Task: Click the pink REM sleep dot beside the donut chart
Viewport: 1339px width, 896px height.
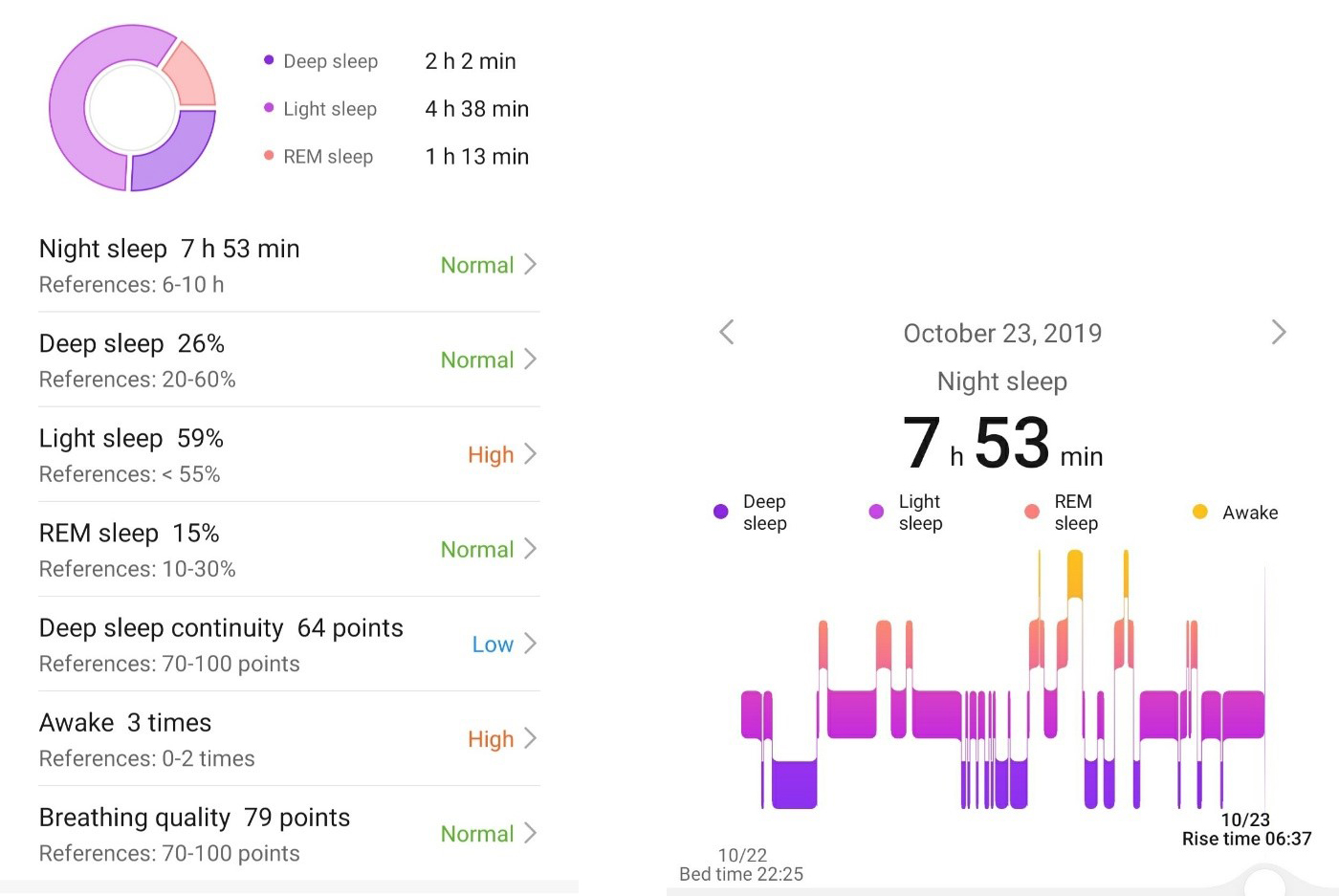Action: [268, 156]
